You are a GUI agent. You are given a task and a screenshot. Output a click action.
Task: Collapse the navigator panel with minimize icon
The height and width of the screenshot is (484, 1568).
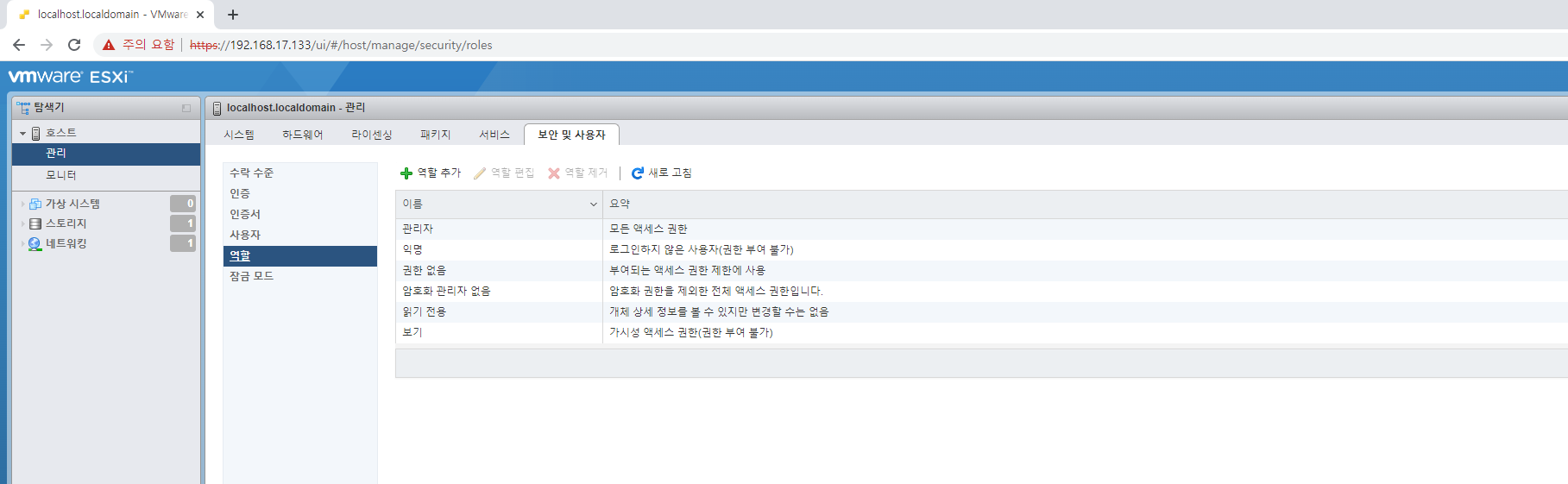pos(186,108)
